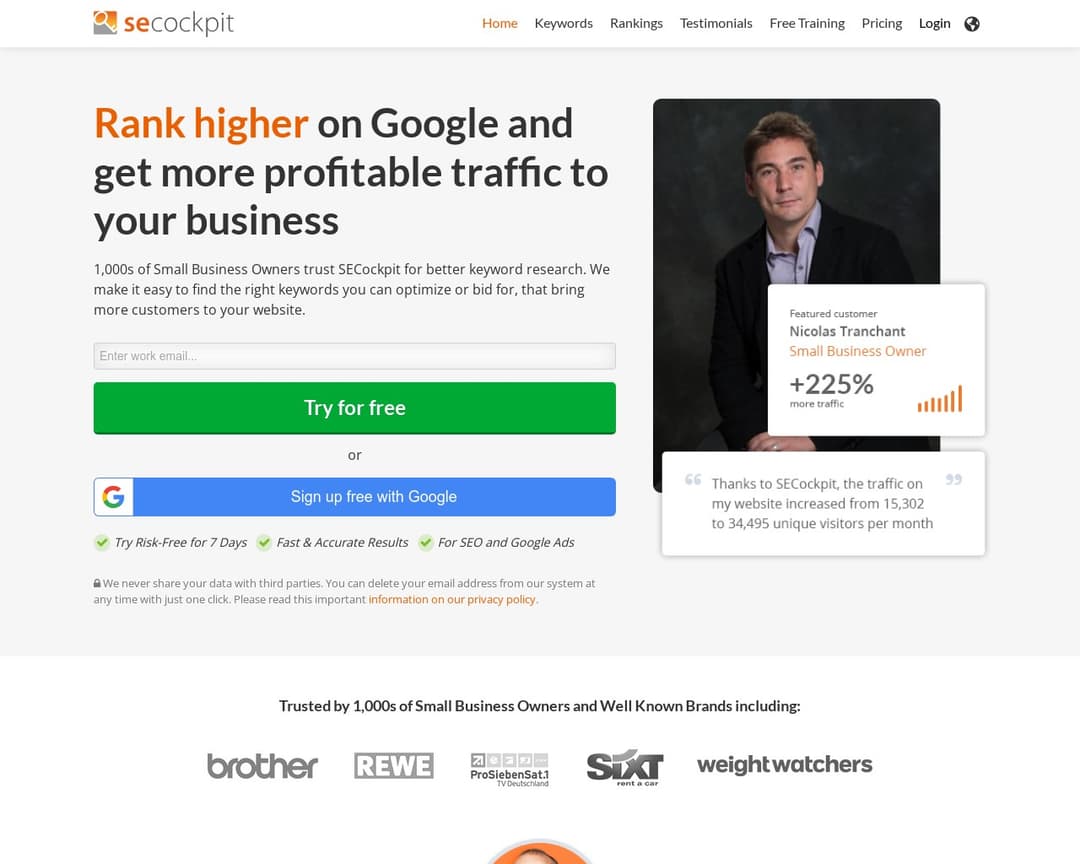This screenshot has width=1080, height=864.
Task: Open the privacy policy information link
Action: (x=452, y=599)
